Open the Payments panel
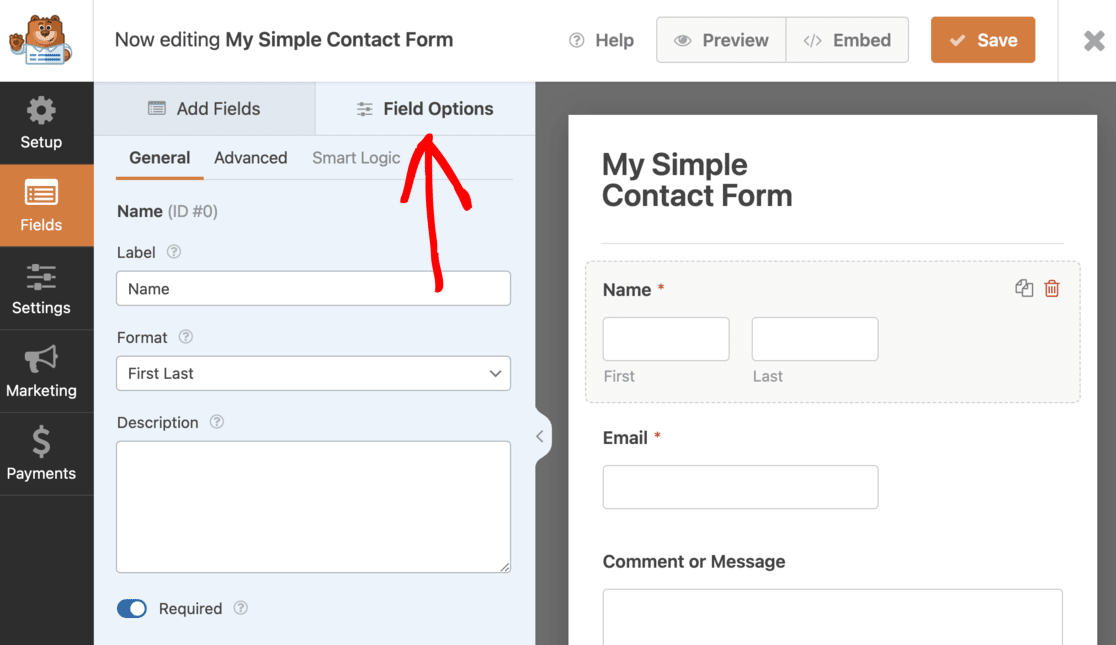1116x645 pixels. pyautogui.click(x=42, y=453)
